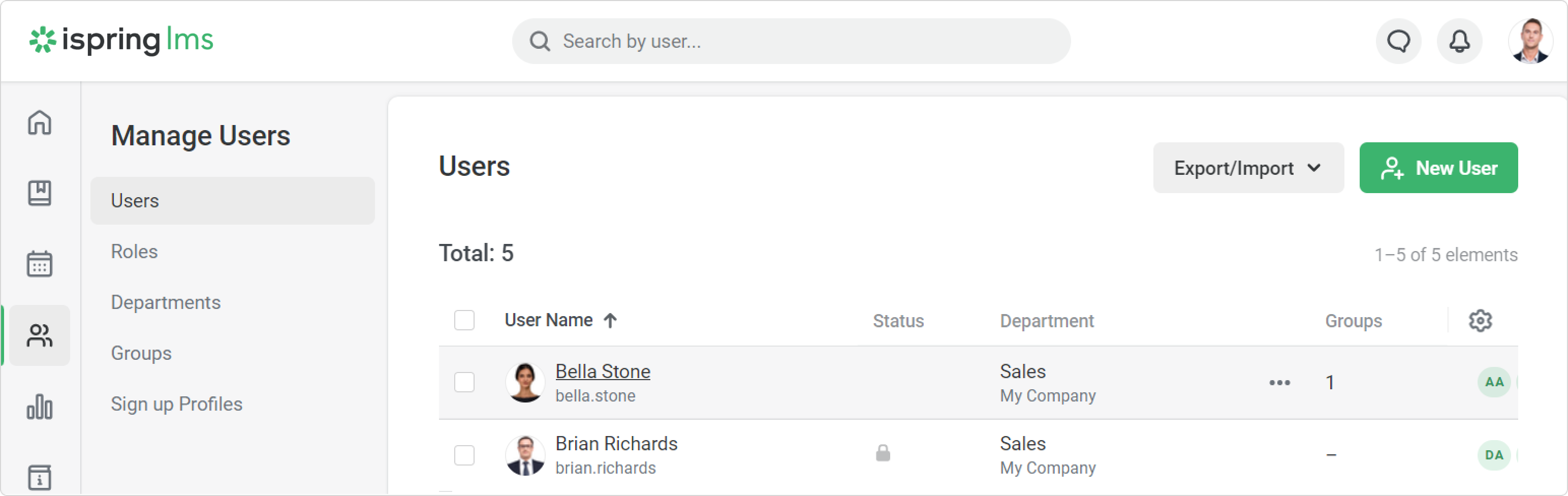Open the profile avatar menu
The height and width of the screenshot is (496, 1568).
pos(1530,41)
